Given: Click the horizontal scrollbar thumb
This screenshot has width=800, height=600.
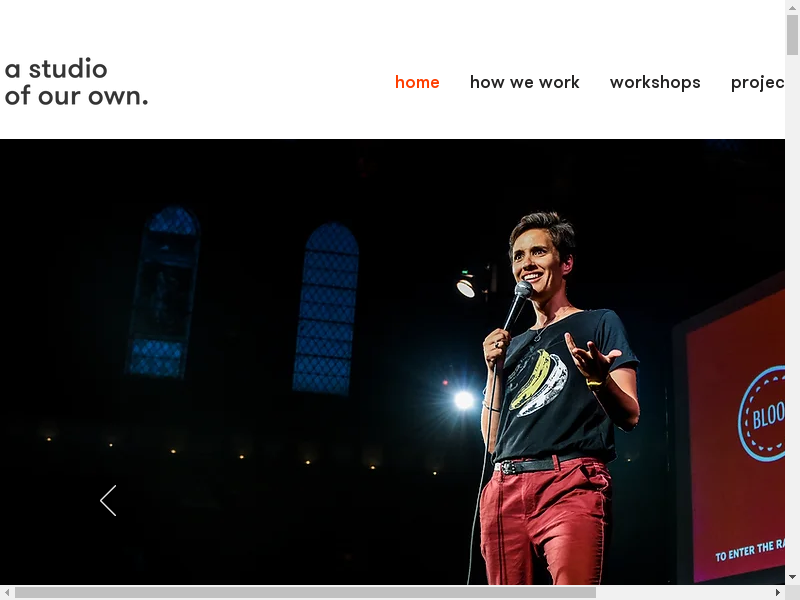Looking at the screenshot, I should click(305, 592).
